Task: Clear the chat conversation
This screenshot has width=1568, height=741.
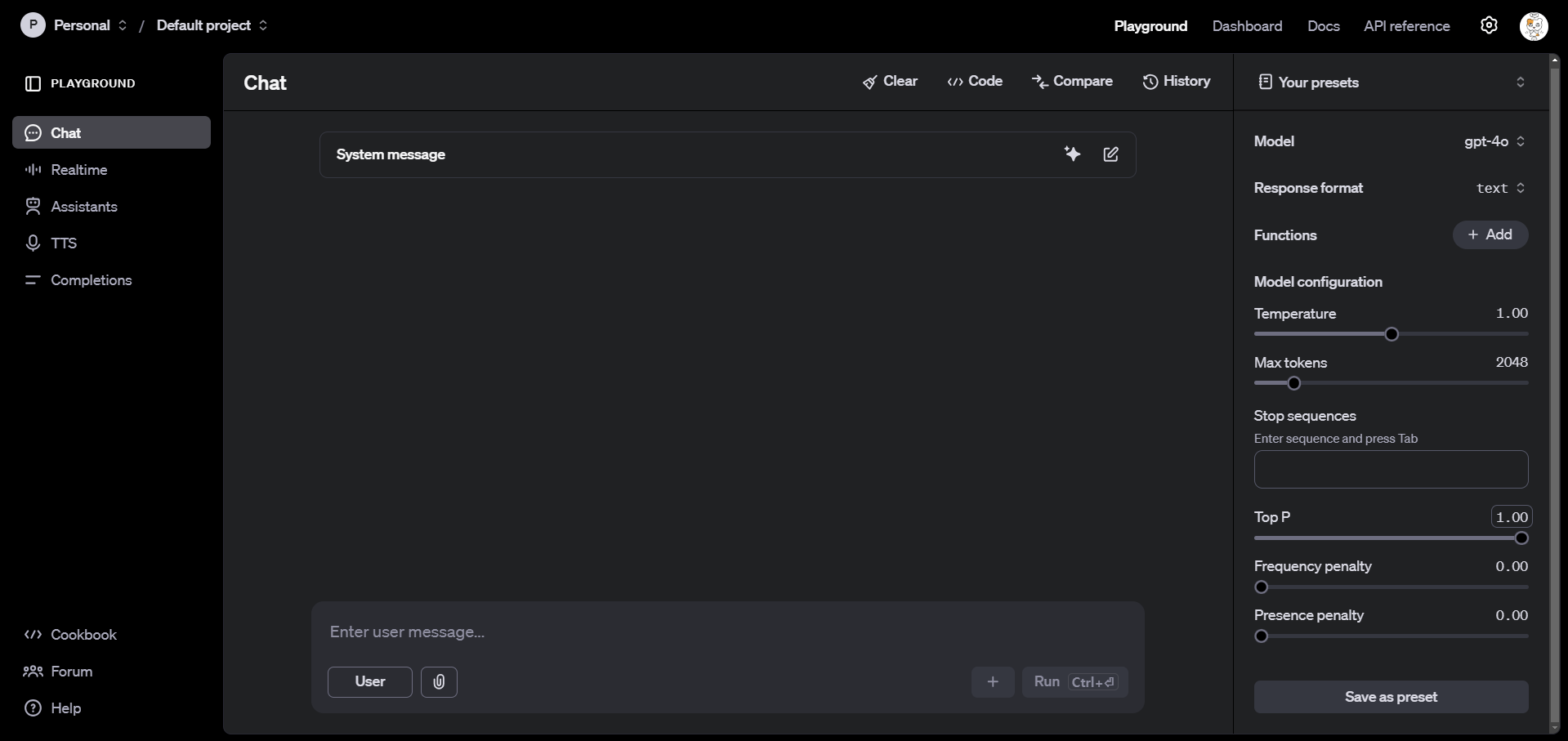Action: tap(890, 81)
